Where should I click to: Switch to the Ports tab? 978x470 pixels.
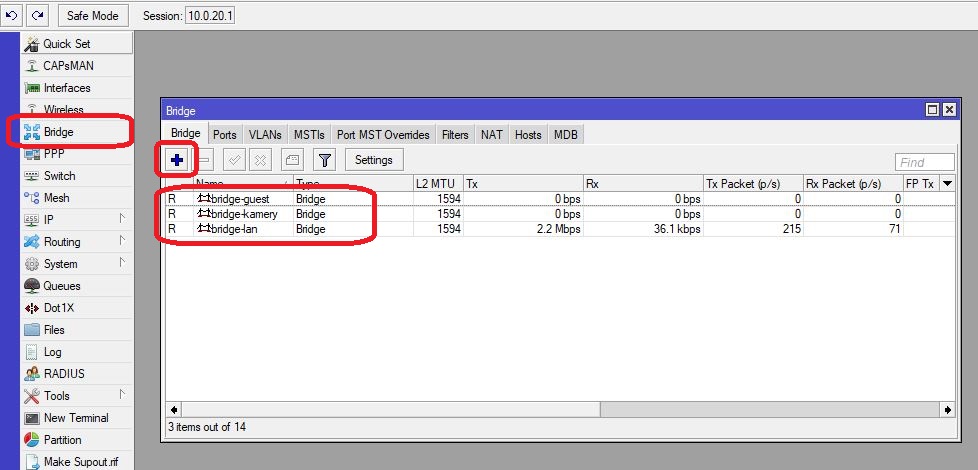225,135
